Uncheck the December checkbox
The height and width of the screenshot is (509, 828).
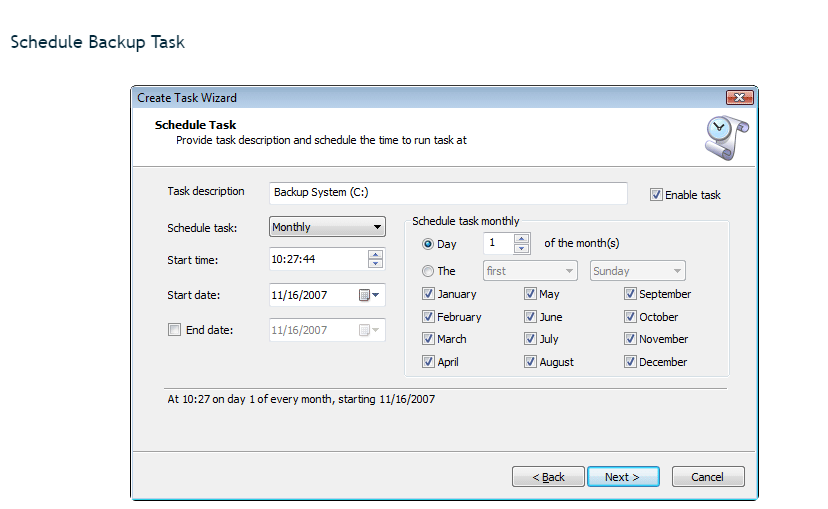pyautogui.click(x=630, y=362)
